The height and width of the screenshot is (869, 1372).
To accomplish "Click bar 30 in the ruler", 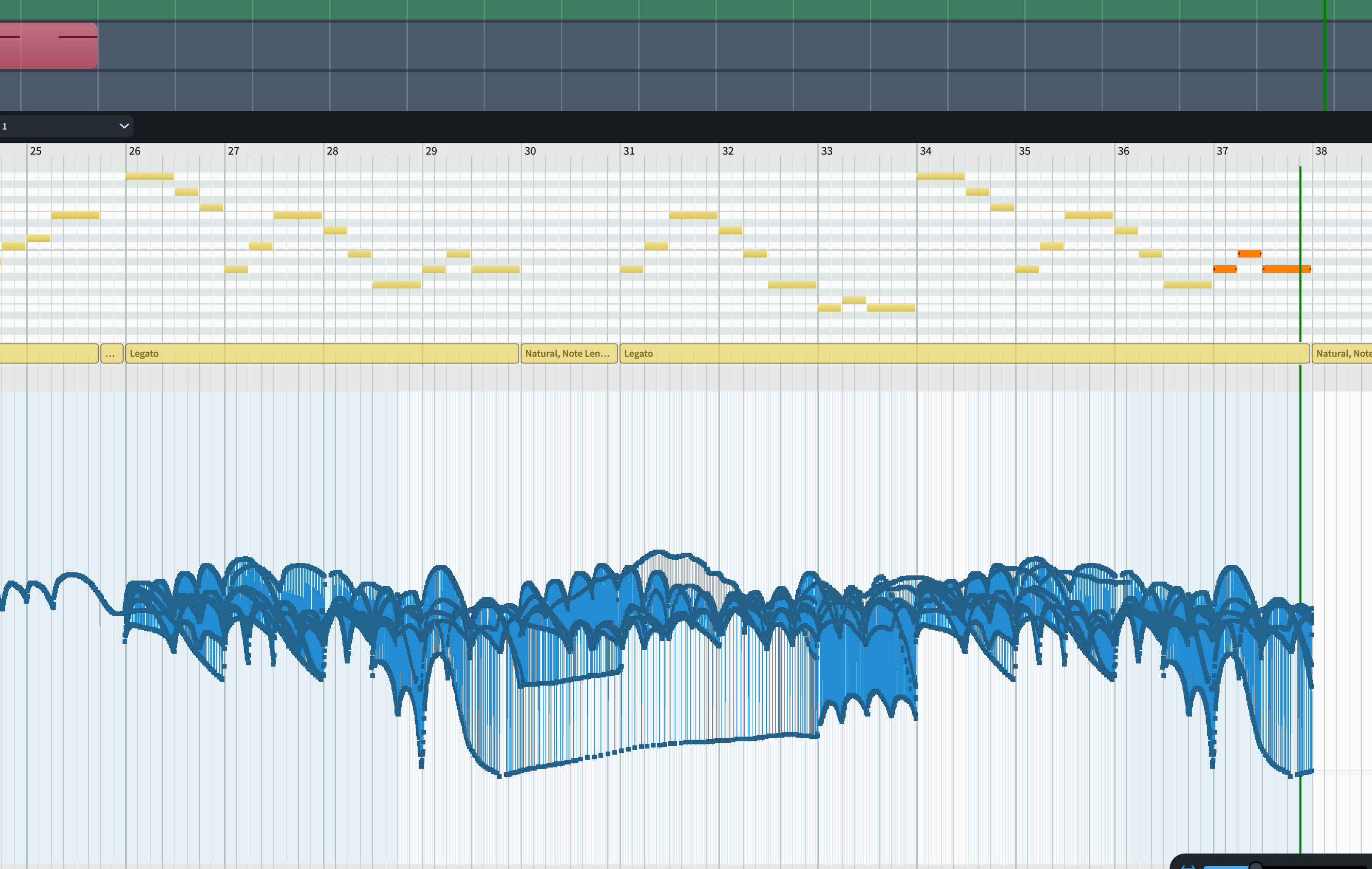I will pyautogui.click(x=530, y=151).
